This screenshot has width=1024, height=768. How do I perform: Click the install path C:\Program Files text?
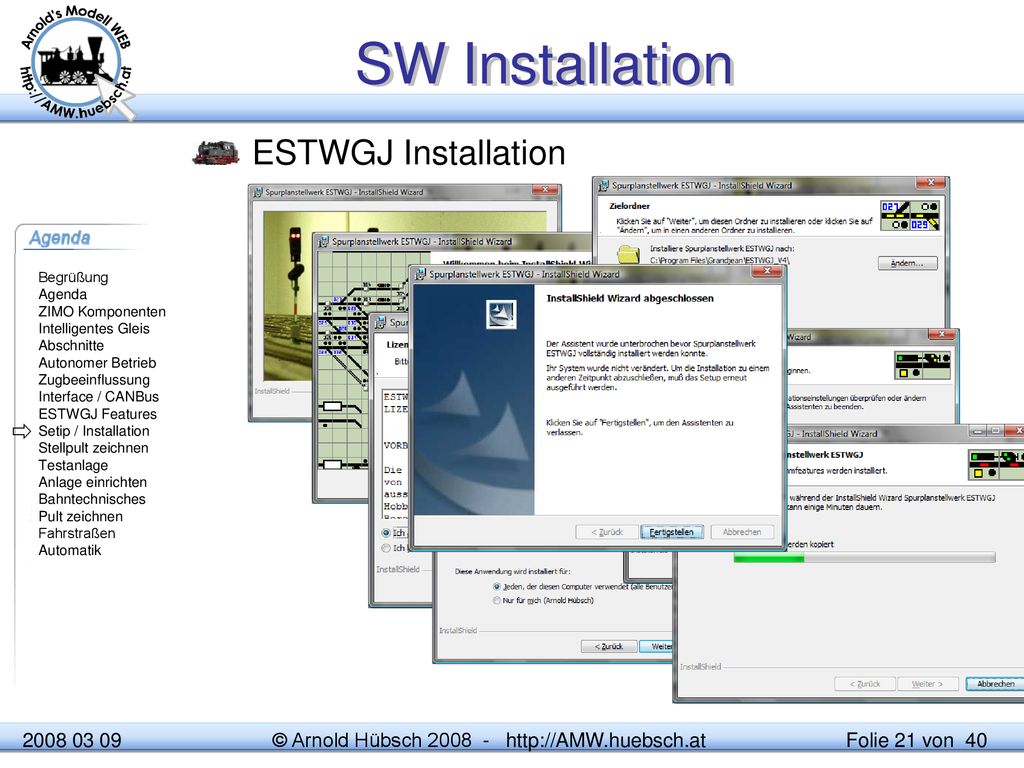pos(719,260)
